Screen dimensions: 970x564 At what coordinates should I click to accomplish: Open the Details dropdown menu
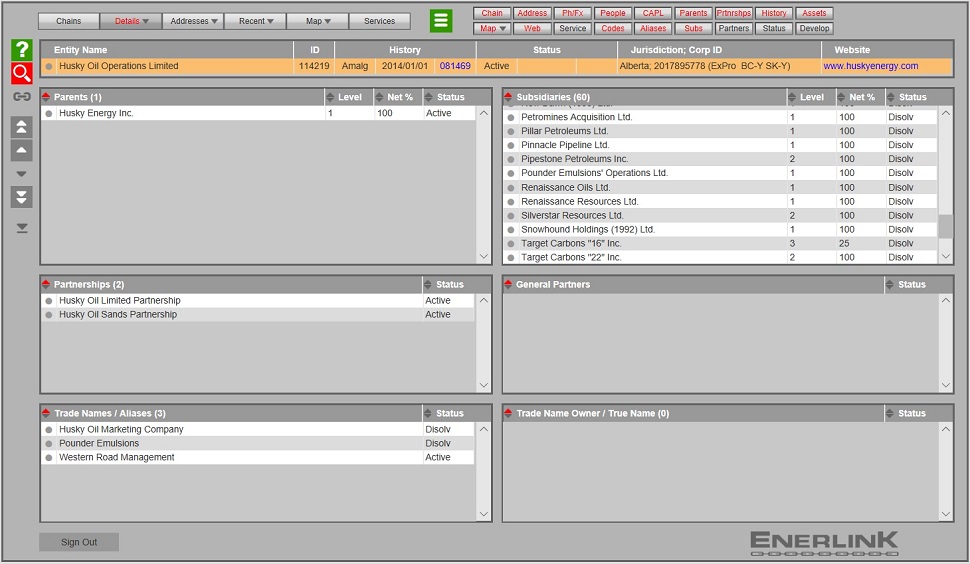click(x=131, y=21)
